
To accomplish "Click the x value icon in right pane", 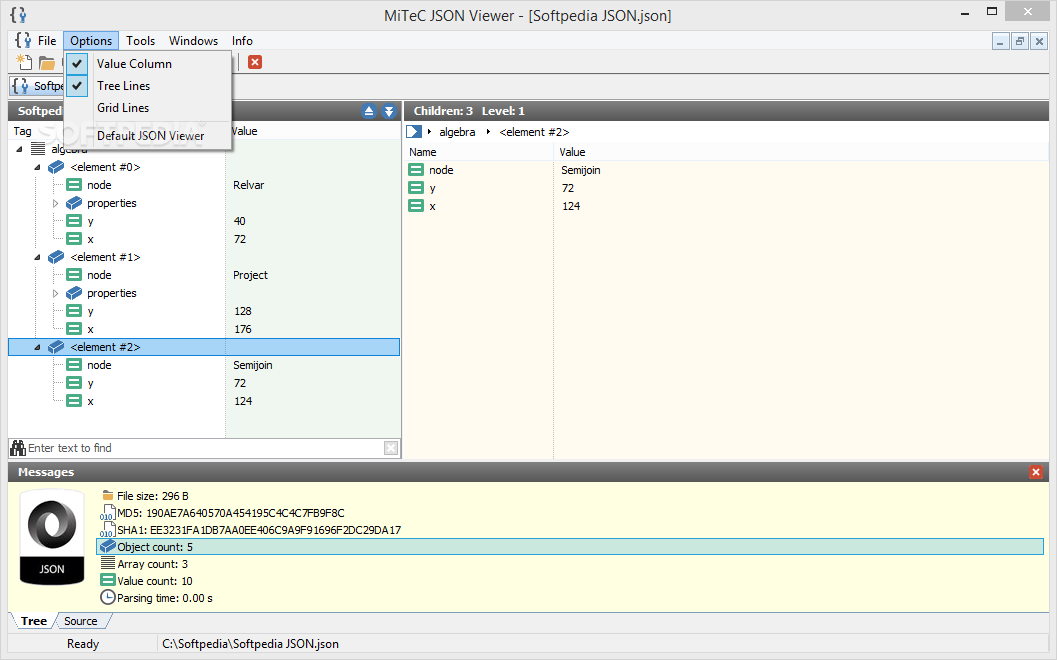I will pos(417,206).
